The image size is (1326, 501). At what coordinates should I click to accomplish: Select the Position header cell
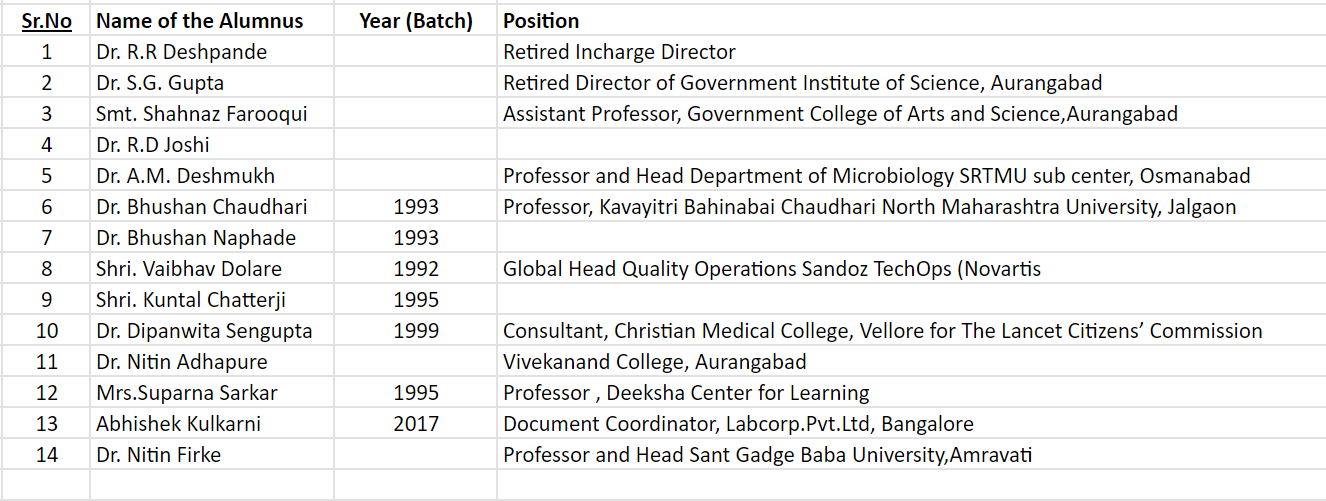pyautogui.click(x=911, y=21)
